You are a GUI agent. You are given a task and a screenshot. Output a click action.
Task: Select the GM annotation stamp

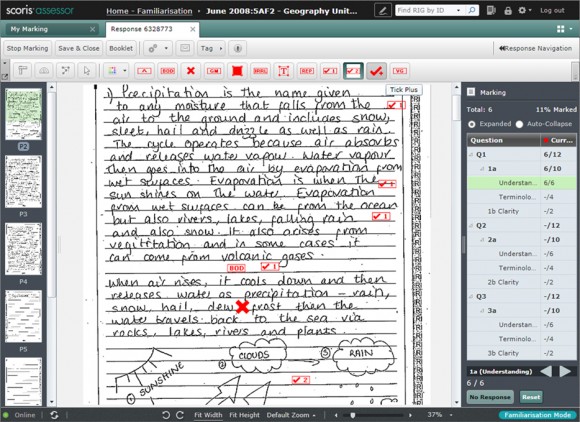(214, 71)
